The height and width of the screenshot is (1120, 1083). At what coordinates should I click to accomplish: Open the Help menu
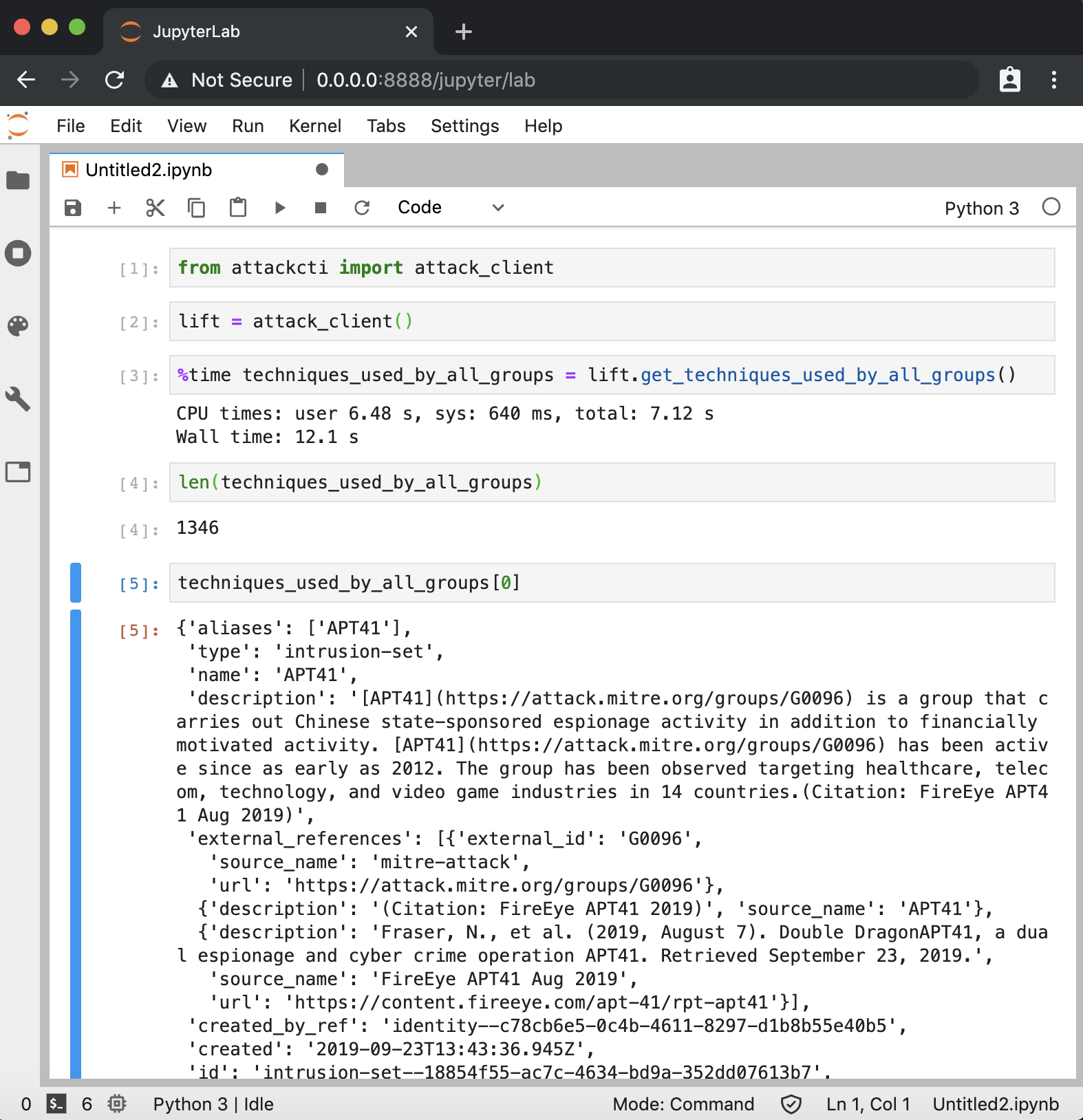[x=544, y=126]
